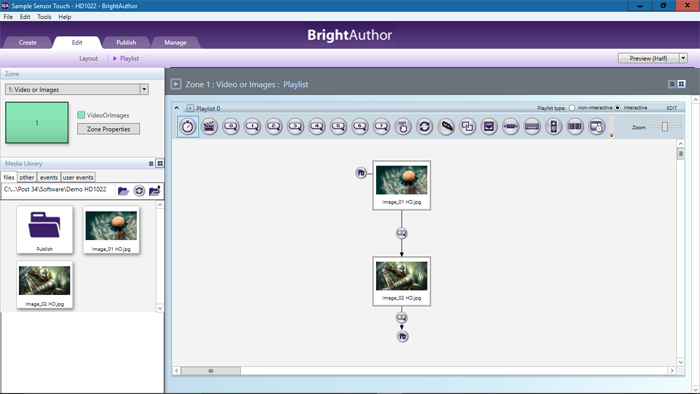700x394 pixels.
Task: Switch to the Publish tab
Action: pos(126,42)
